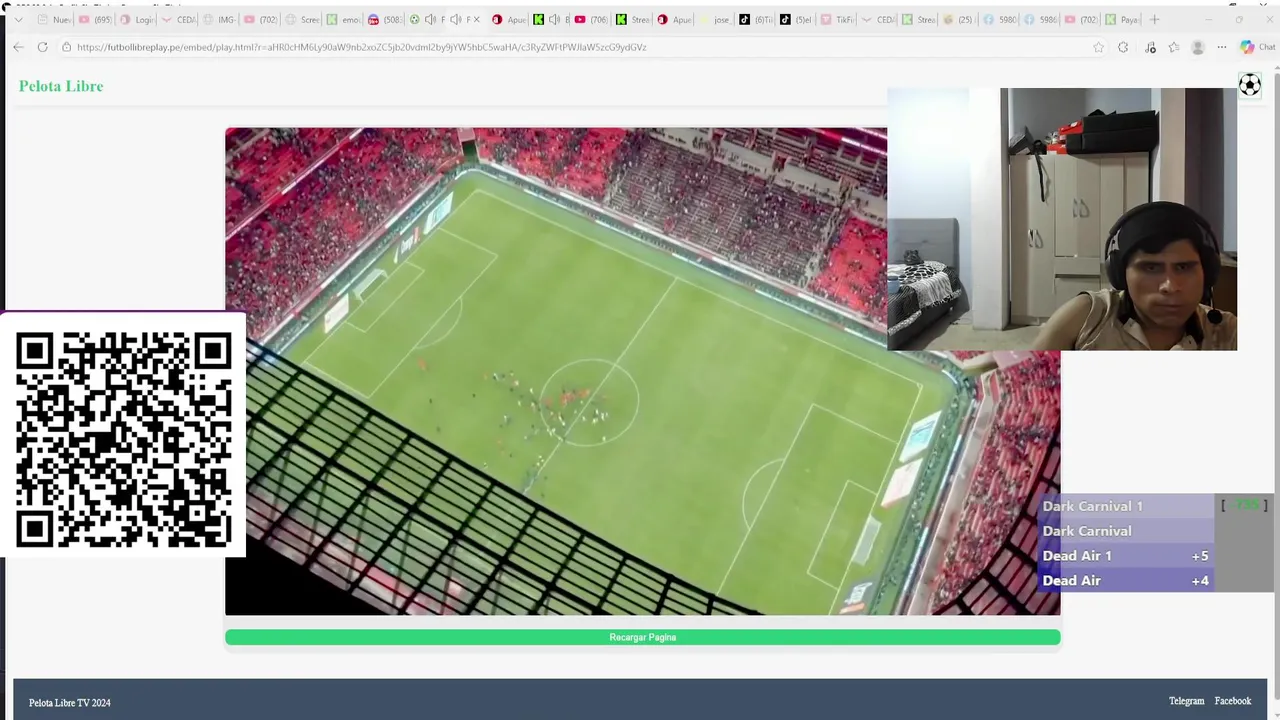
Task: Add this page to favorites star icon
Action: [x=1099, y=47]
